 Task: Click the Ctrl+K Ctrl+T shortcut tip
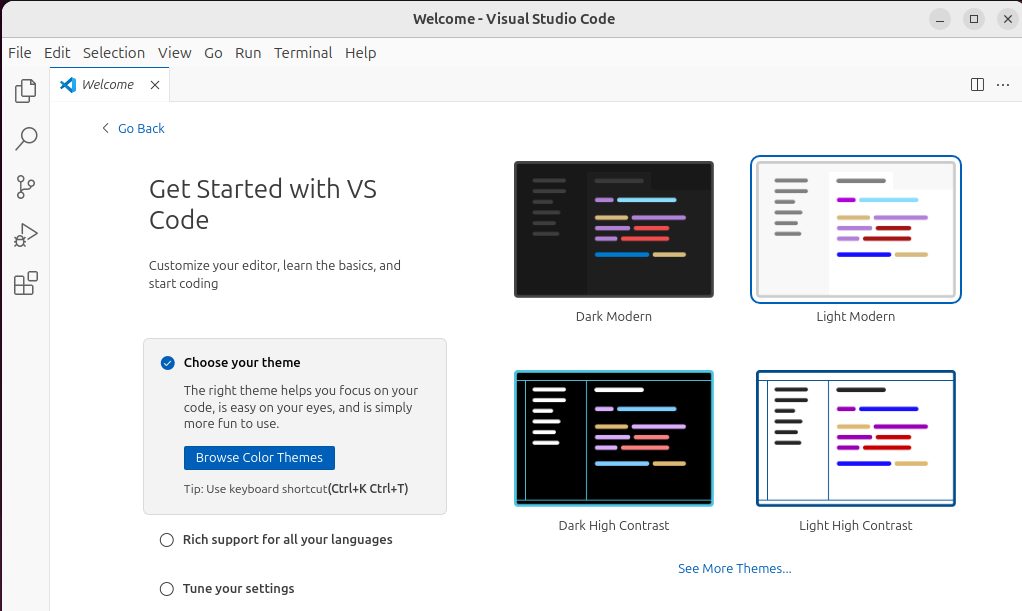pyautogui.click(x=368, y=488)
